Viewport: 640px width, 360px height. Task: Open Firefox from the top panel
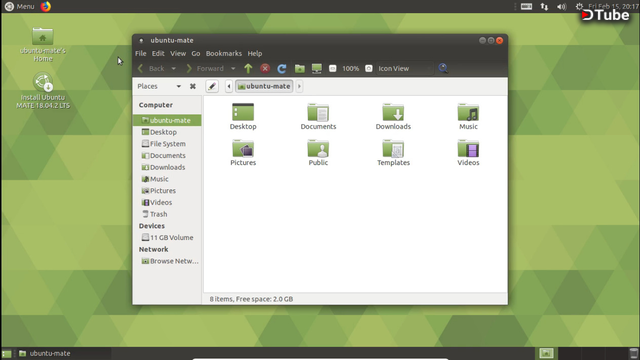(46, 6)
